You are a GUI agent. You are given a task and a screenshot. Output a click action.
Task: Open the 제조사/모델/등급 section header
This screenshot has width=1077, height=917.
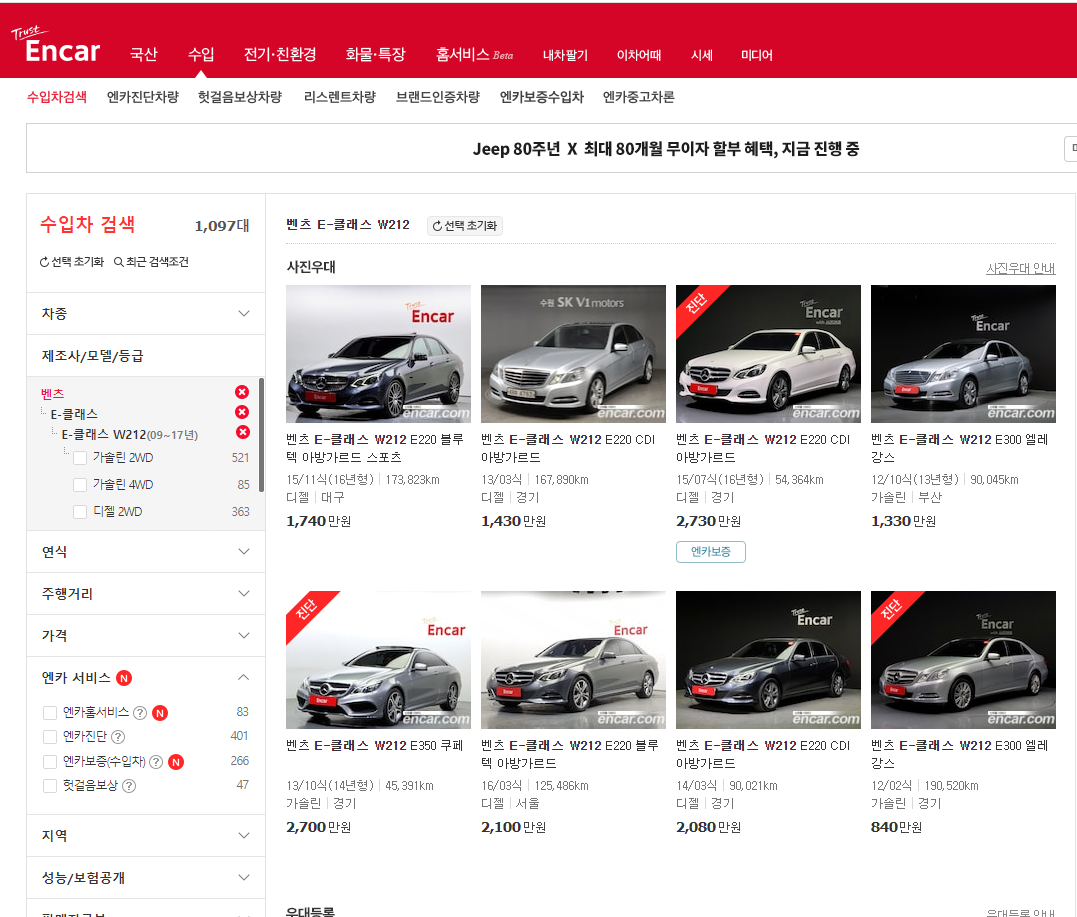click(x=146, y=356)
